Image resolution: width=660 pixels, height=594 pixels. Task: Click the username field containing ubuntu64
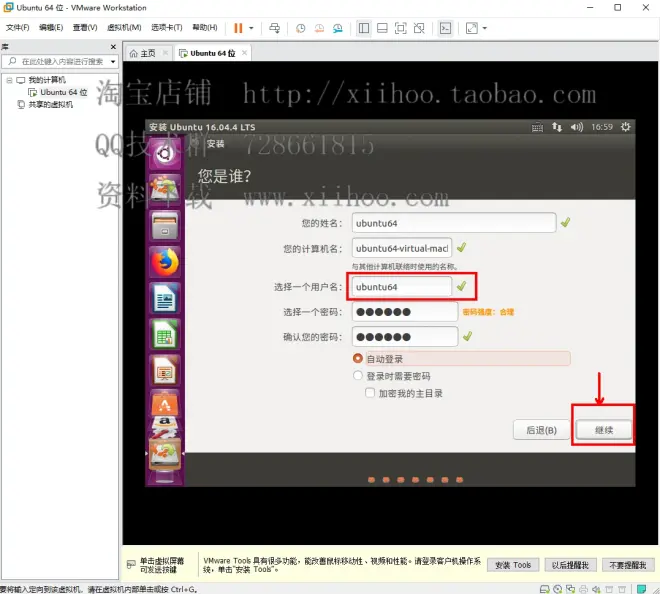pyautogui.click(x=402, y=287)
